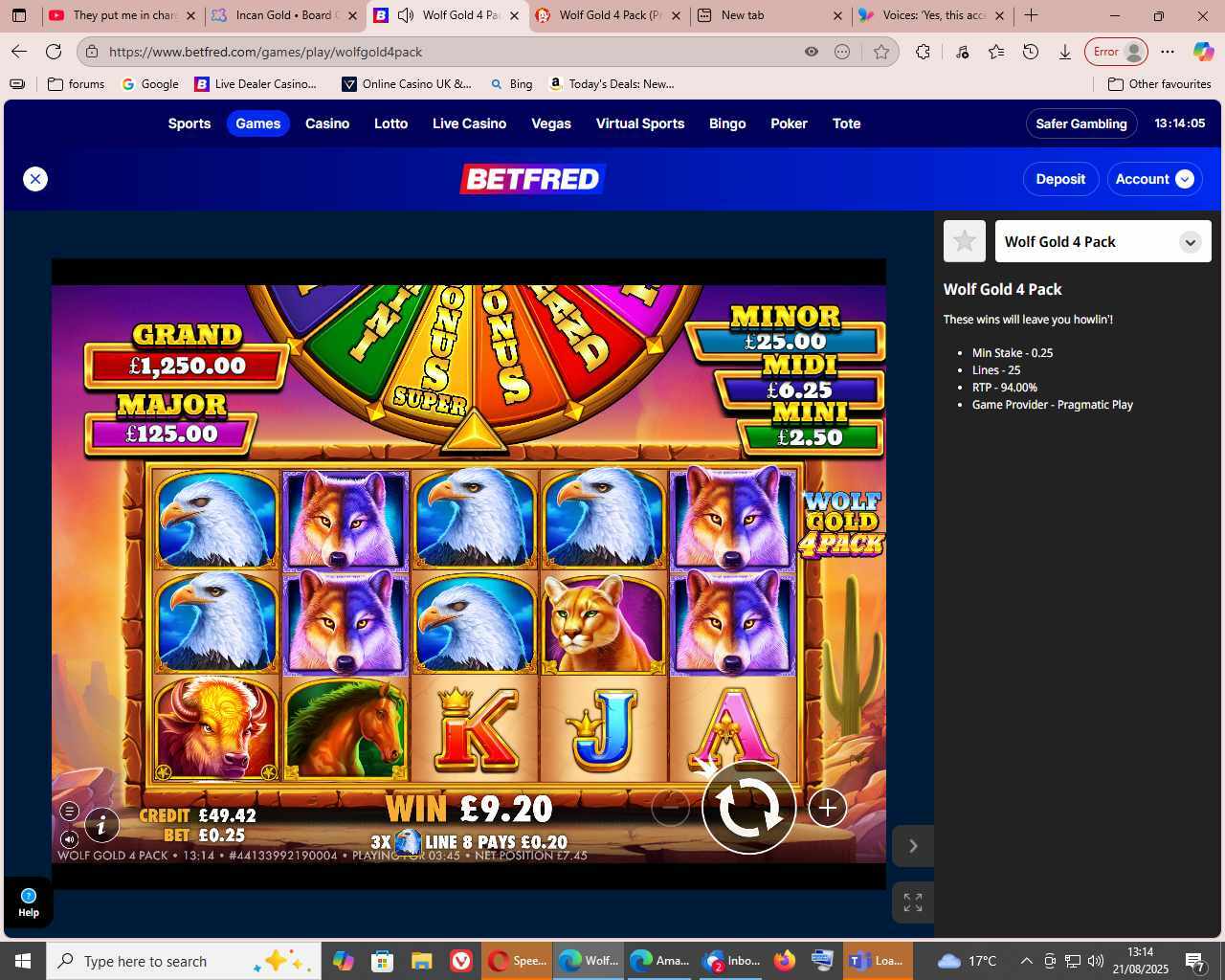Screen dimensions: 1225x980
Task: Select the Virtual Sports menu item
Action: point(639,123)
